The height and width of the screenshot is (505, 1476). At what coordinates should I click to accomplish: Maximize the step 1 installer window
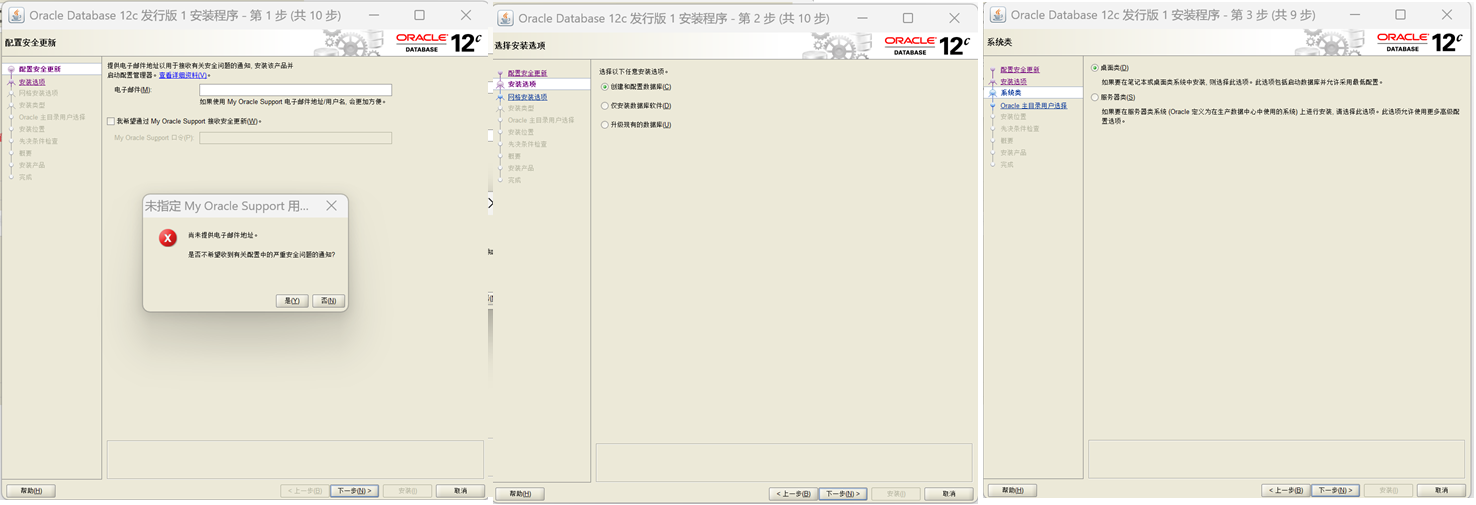[419, 15]
